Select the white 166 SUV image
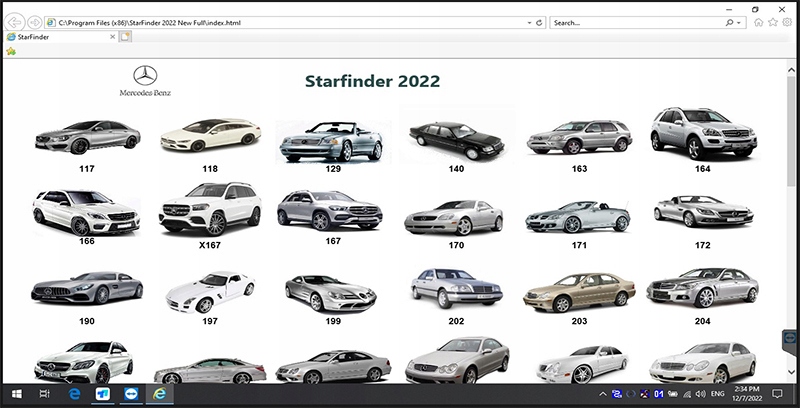The image size is (800, 408). point(86,213)
